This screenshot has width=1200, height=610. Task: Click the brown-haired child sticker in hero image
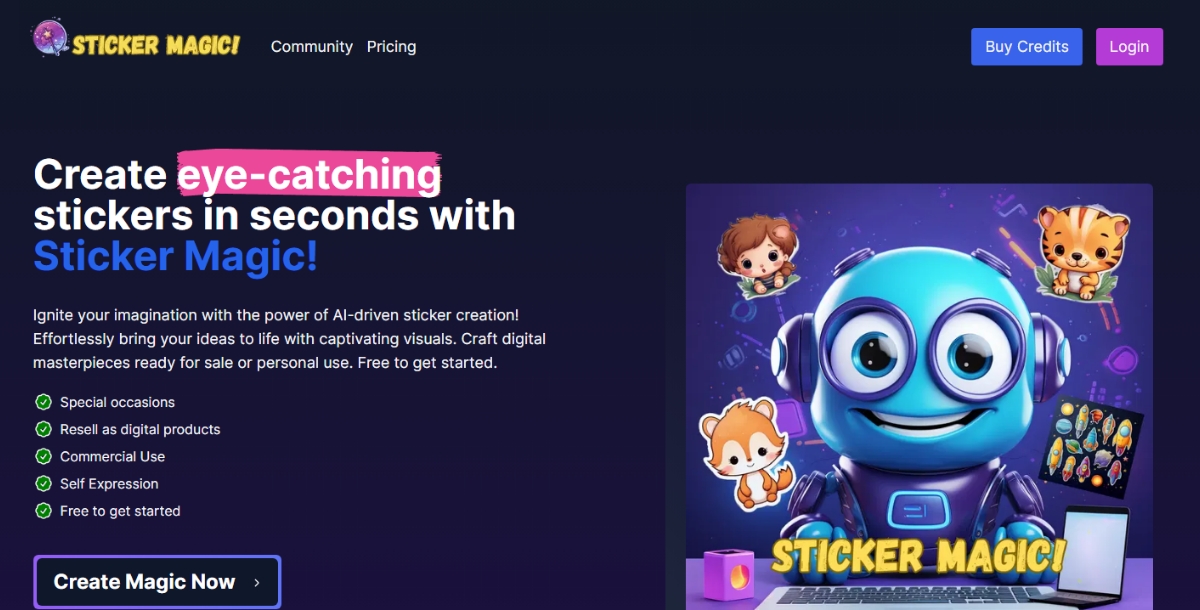pyautogui.click(x=761, y=255)
